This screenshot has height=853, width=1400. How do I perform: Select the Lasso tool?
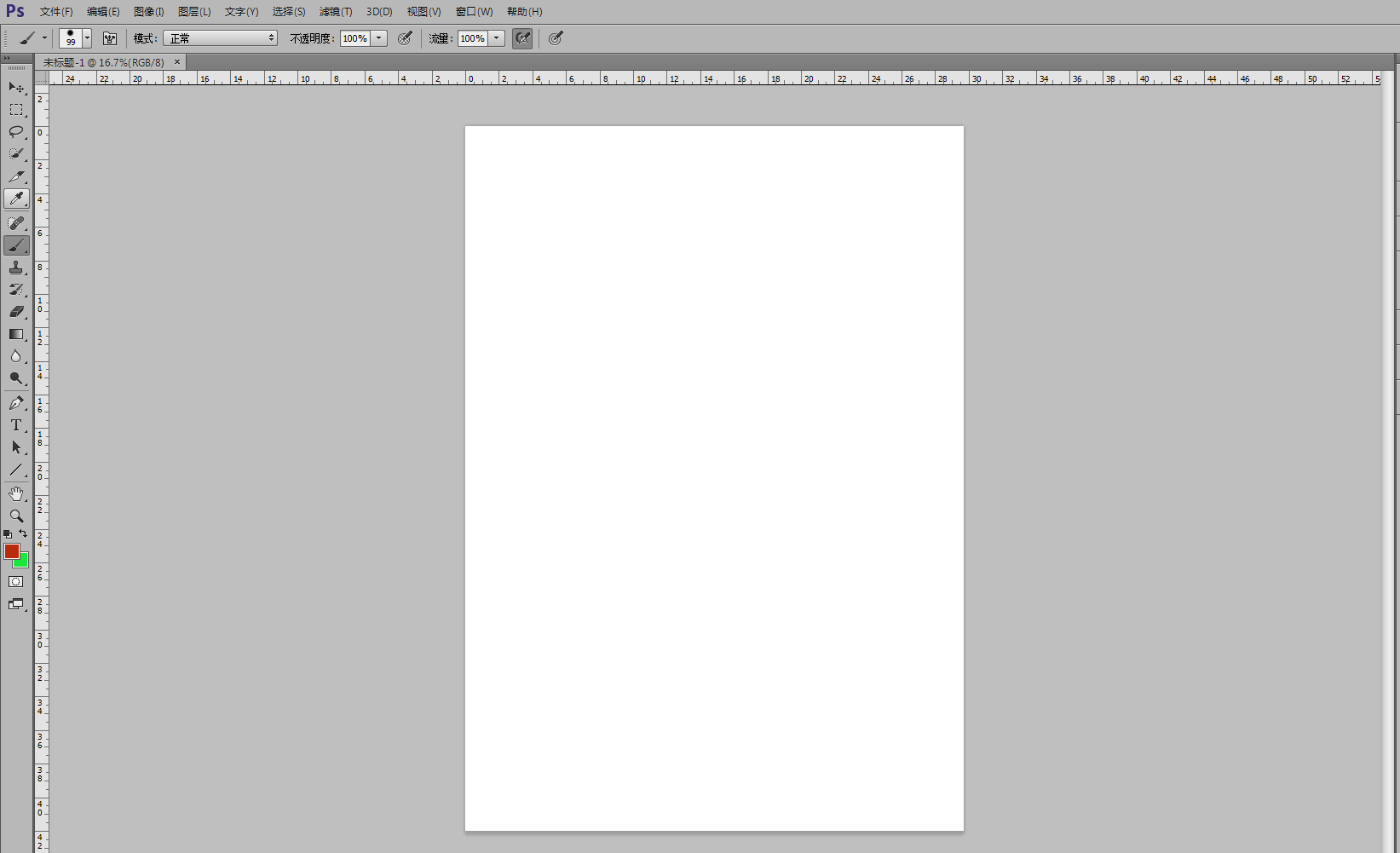click(16, 132)
